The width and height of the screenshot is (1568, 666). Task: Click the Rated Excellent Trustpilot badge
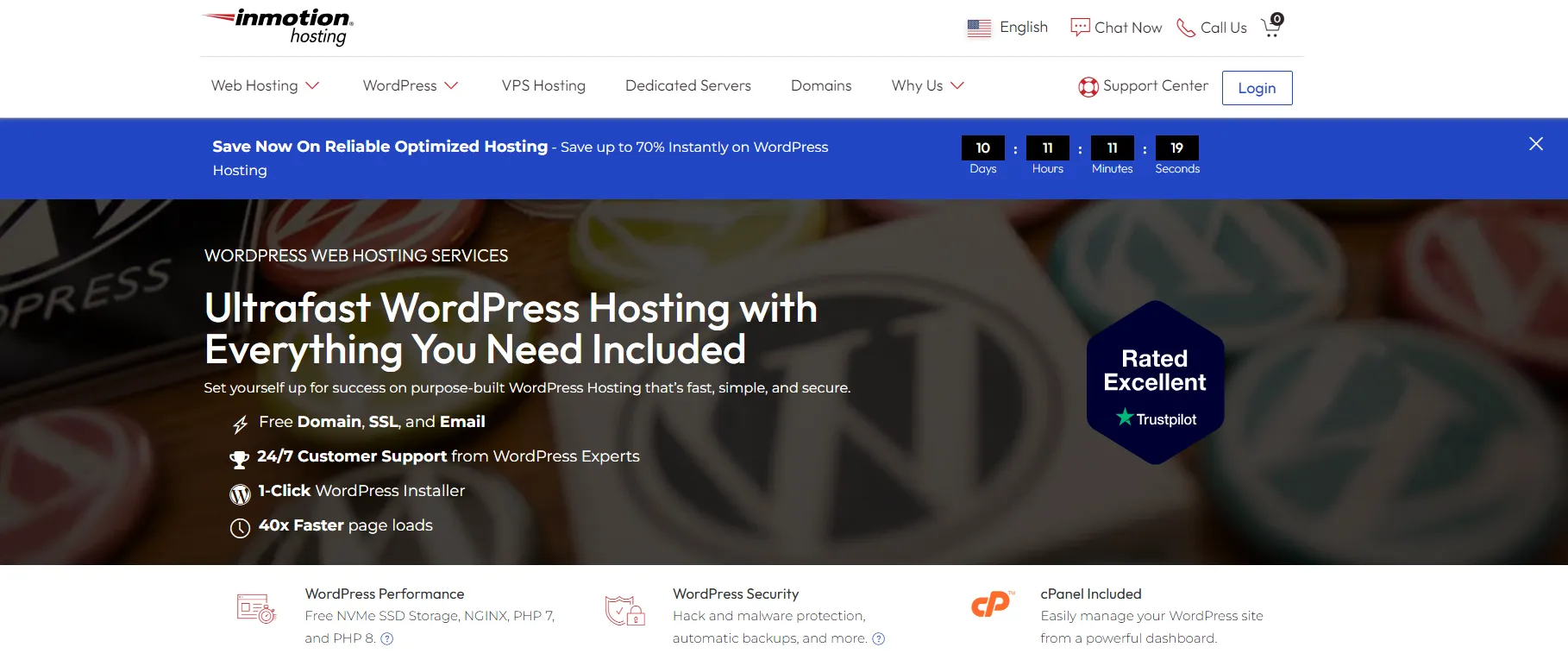(x=1155, y=382)
